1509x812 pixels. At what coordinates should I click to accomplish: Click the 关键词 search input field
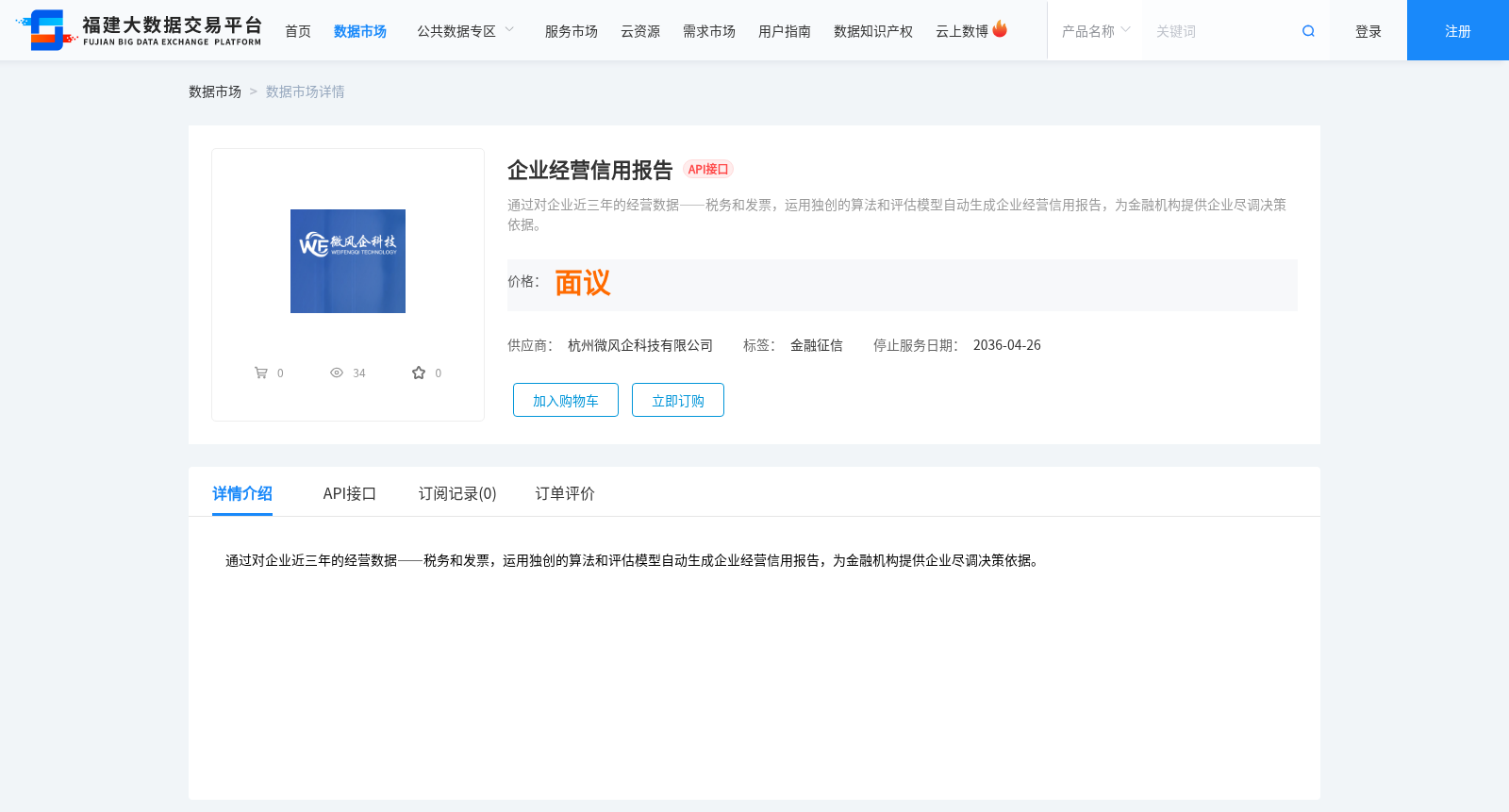click(1221, 31)
